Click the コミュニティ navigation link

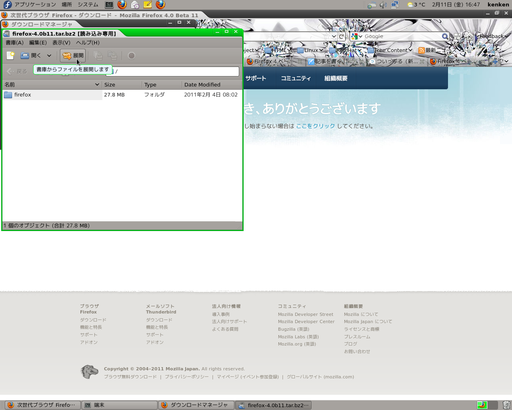[296, 78]
